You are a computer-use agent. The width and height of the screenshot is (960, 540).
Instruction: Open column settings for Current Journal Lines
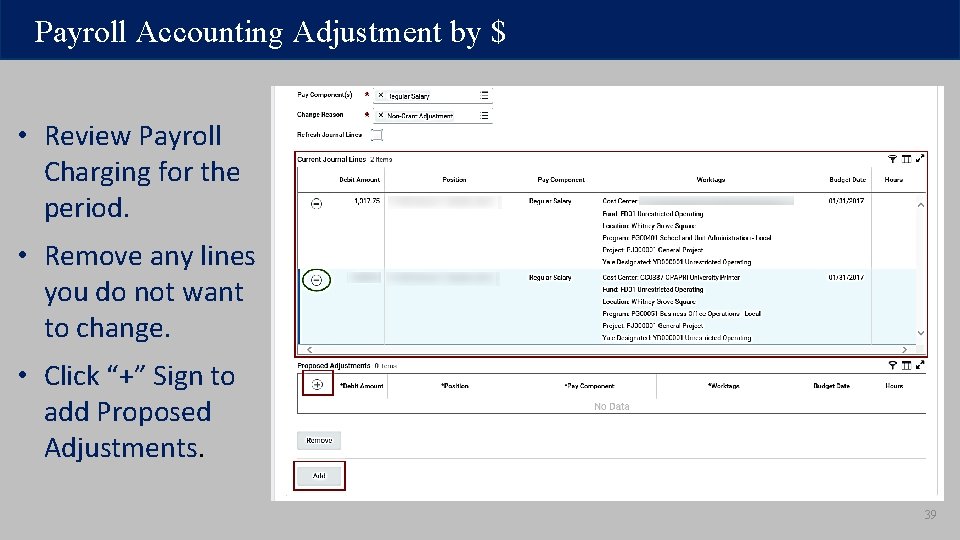coord(906,159)
